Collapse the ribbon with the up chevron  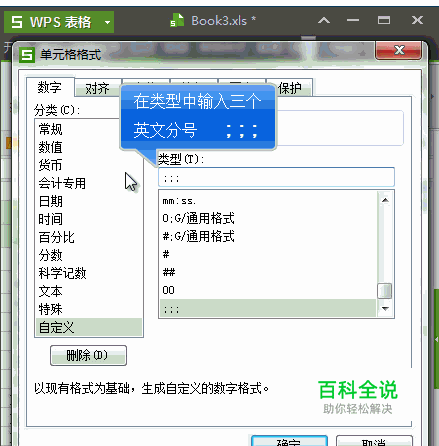pos(324,21)
